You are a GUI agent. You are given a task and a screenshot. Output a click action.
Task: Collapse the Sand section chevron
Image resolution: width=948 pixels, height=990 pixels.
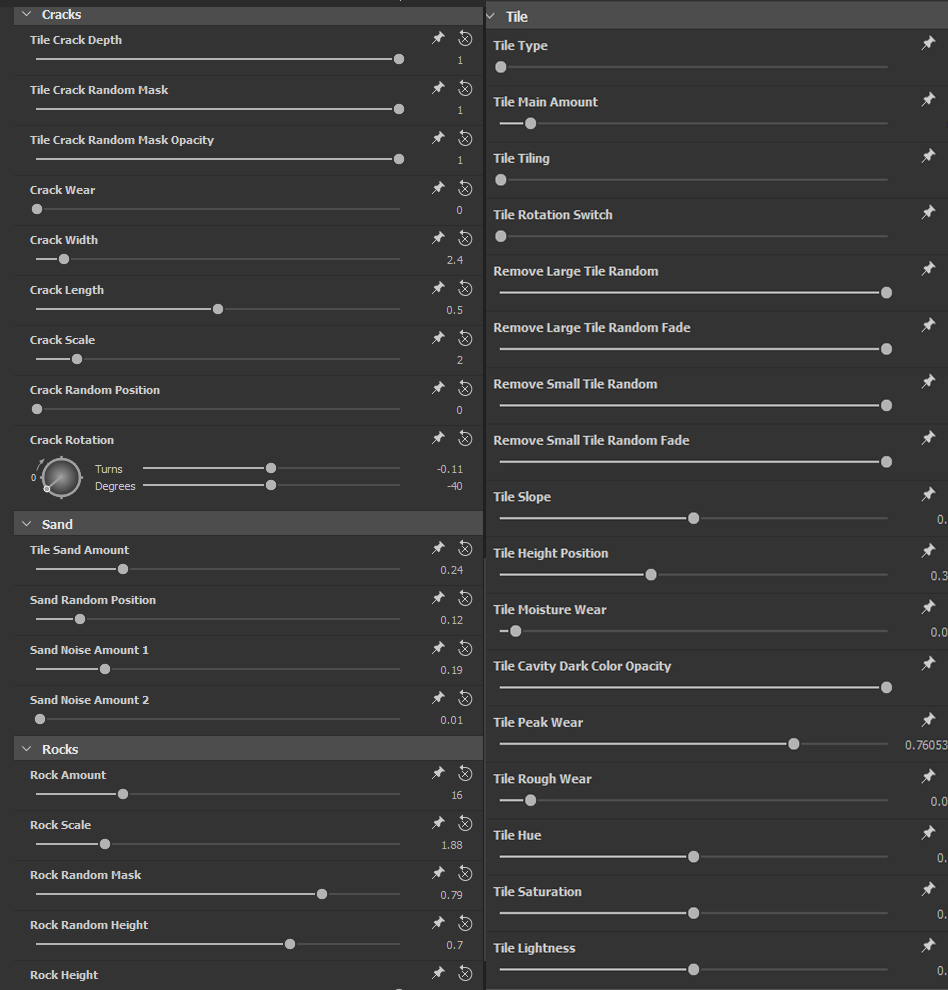pyautogui.click(x=27, y=524)
